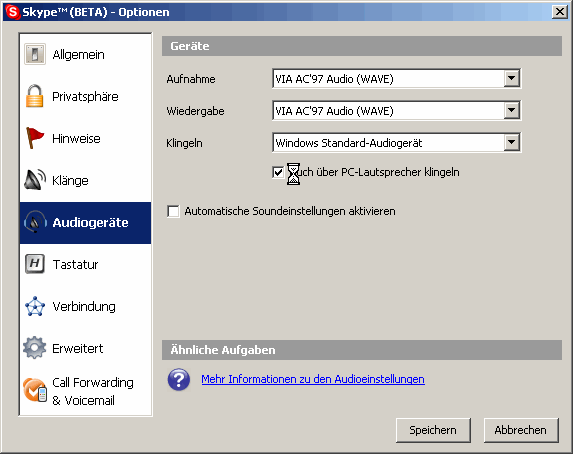
Task: Show the Erweitert section
Action: 86,348
